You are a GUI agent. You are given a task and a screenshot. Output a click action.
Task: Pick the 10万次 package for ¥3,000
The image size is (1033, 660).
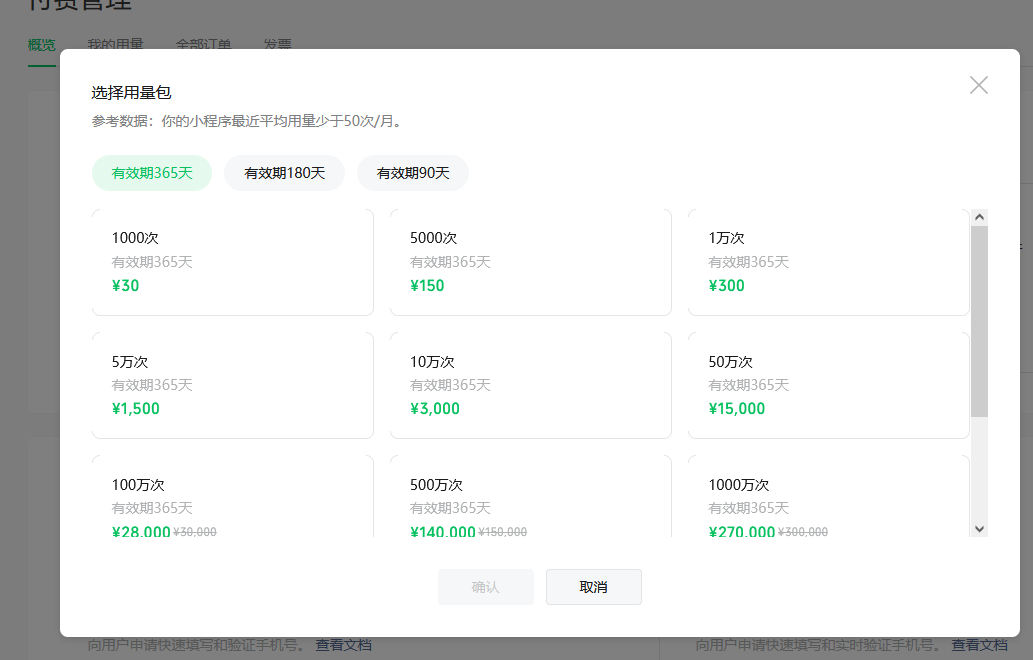(x=530, y=384)
